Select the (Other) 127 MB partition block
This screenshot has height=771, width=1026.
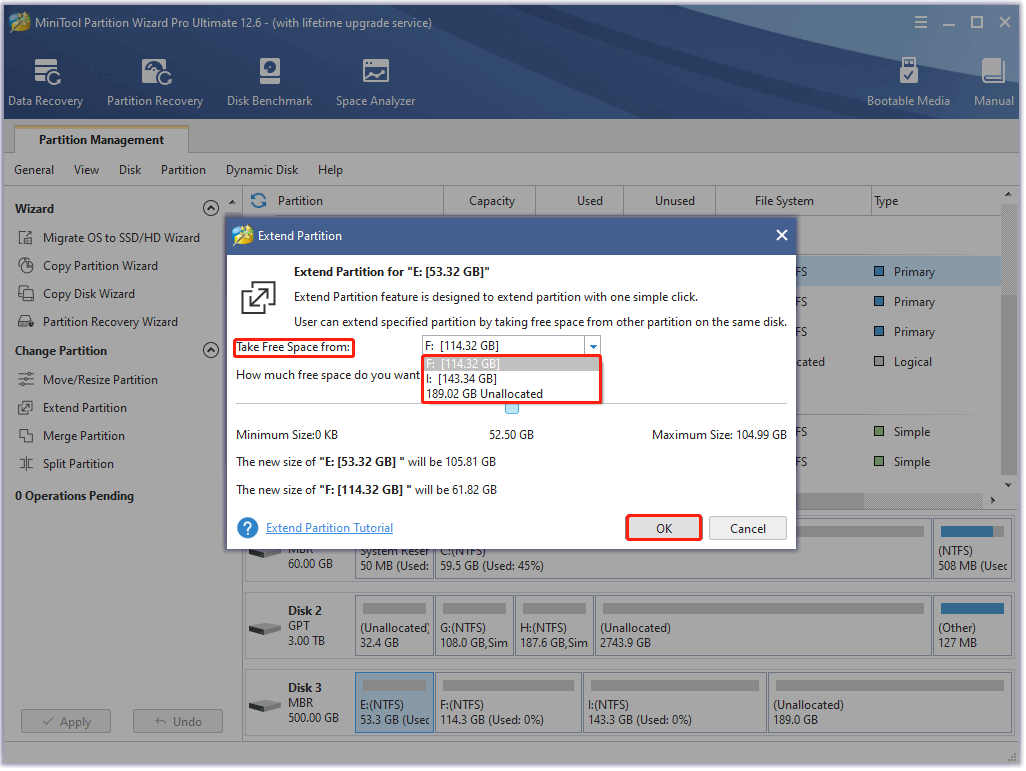click(972, 626)
